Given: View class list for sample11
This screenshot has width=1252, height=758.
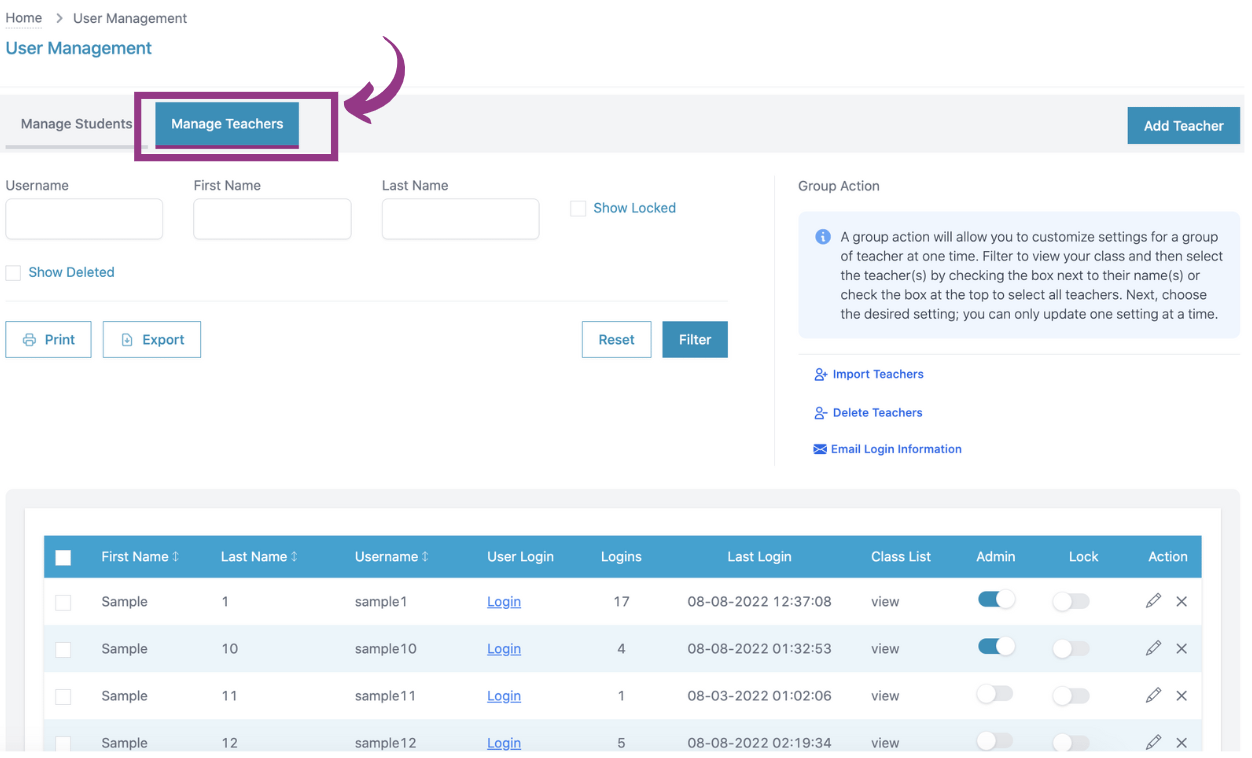Looking at the screenshot, I should click(x=885, y=695).
